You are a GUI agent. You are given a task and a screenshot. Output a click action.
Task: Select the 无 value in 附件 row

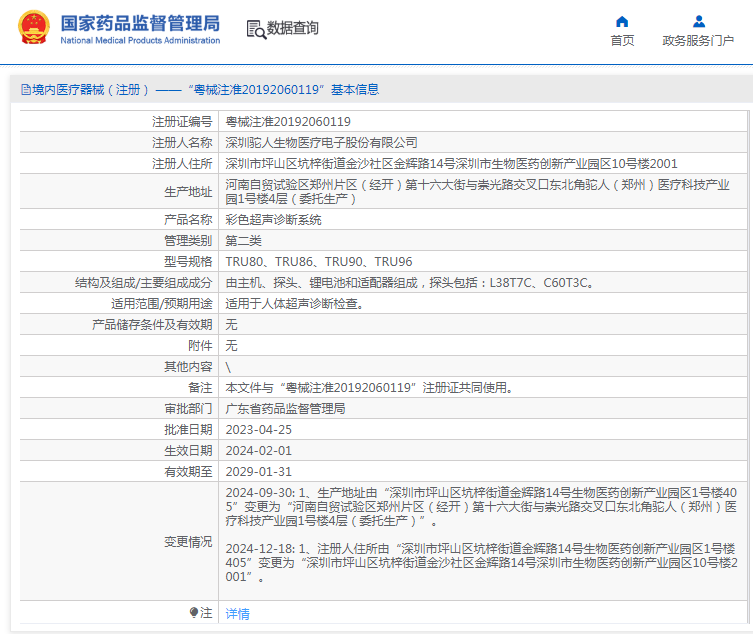[x=231, y=346]
